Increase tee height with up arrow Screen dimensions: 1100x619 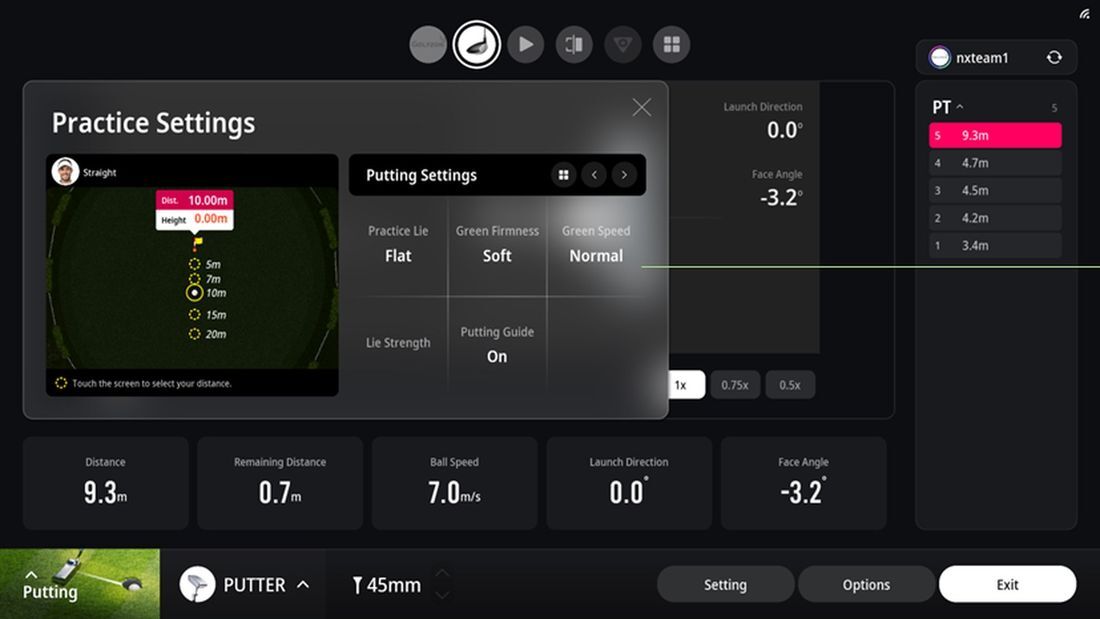442,573
